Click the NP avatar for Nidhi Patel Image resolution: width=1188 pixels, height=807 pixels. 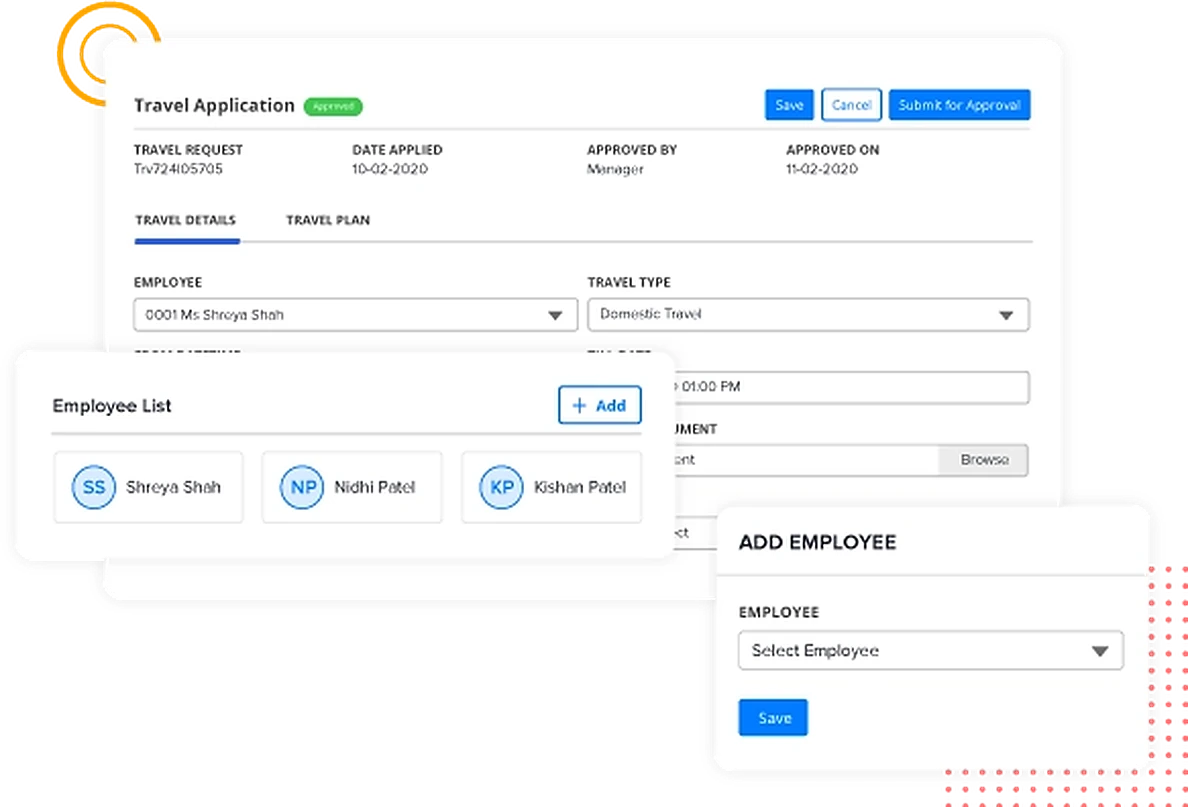click(x=302, y=487)
